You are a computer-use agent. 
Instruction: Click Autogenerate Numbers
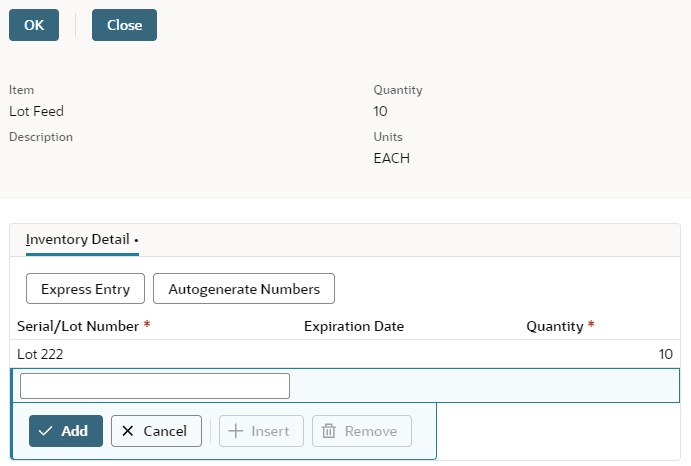pyautogui.click(x=244, y=289)
